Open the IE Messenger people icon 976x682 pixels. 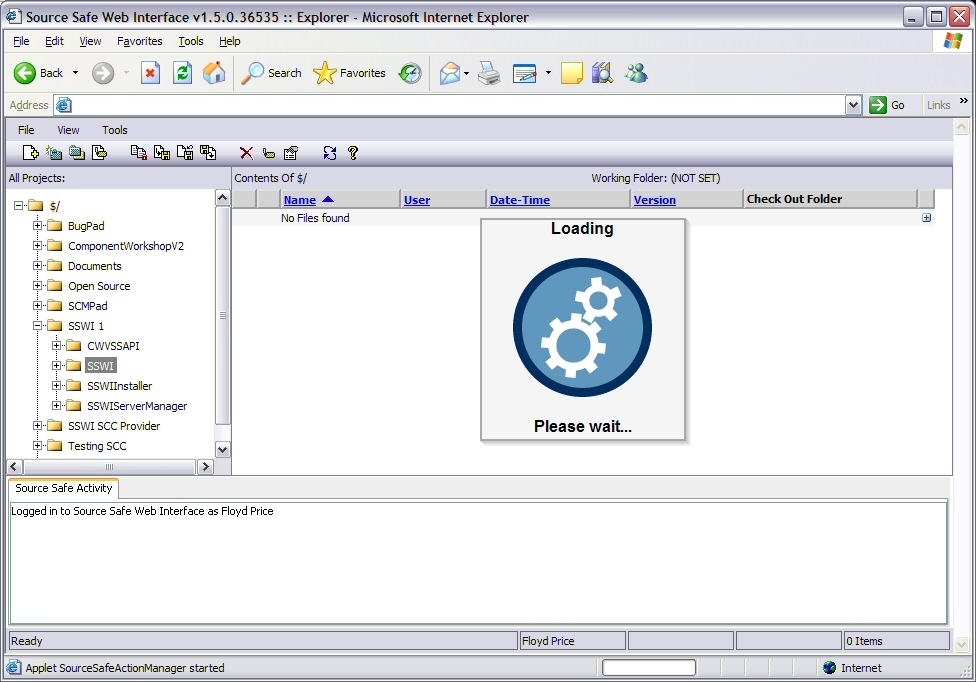(x=636, y=73)
